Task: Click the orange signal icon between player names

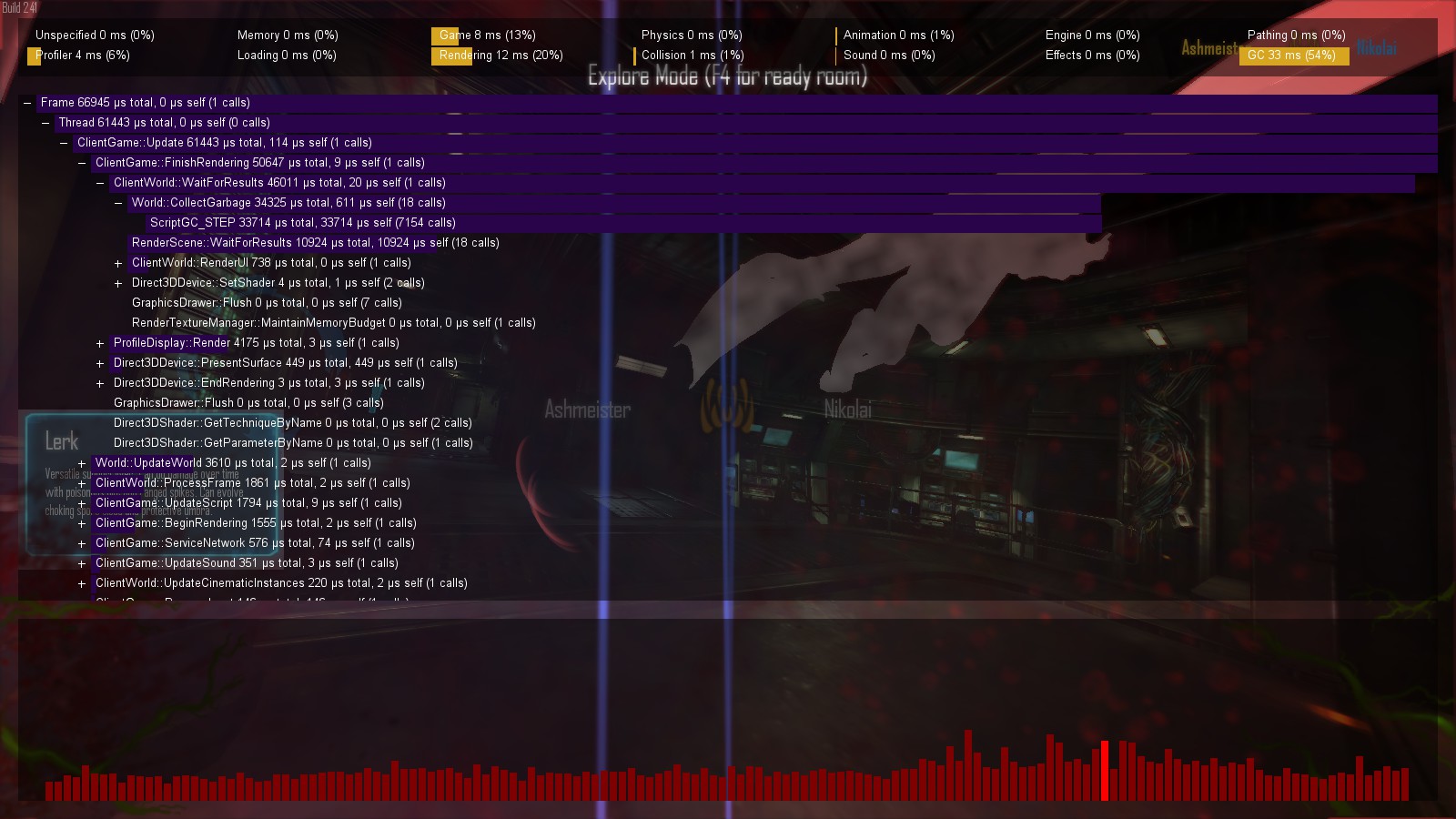Action: [727, 406]
